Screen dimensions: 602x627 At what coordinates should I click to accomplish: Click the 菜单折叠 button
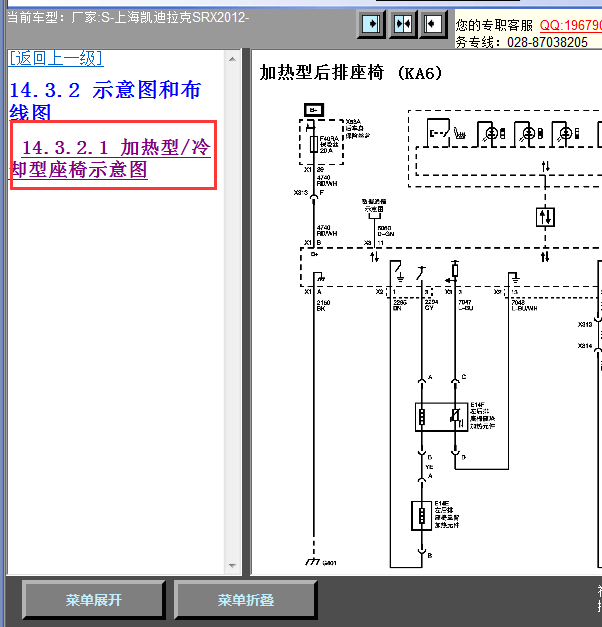[246, 600]
